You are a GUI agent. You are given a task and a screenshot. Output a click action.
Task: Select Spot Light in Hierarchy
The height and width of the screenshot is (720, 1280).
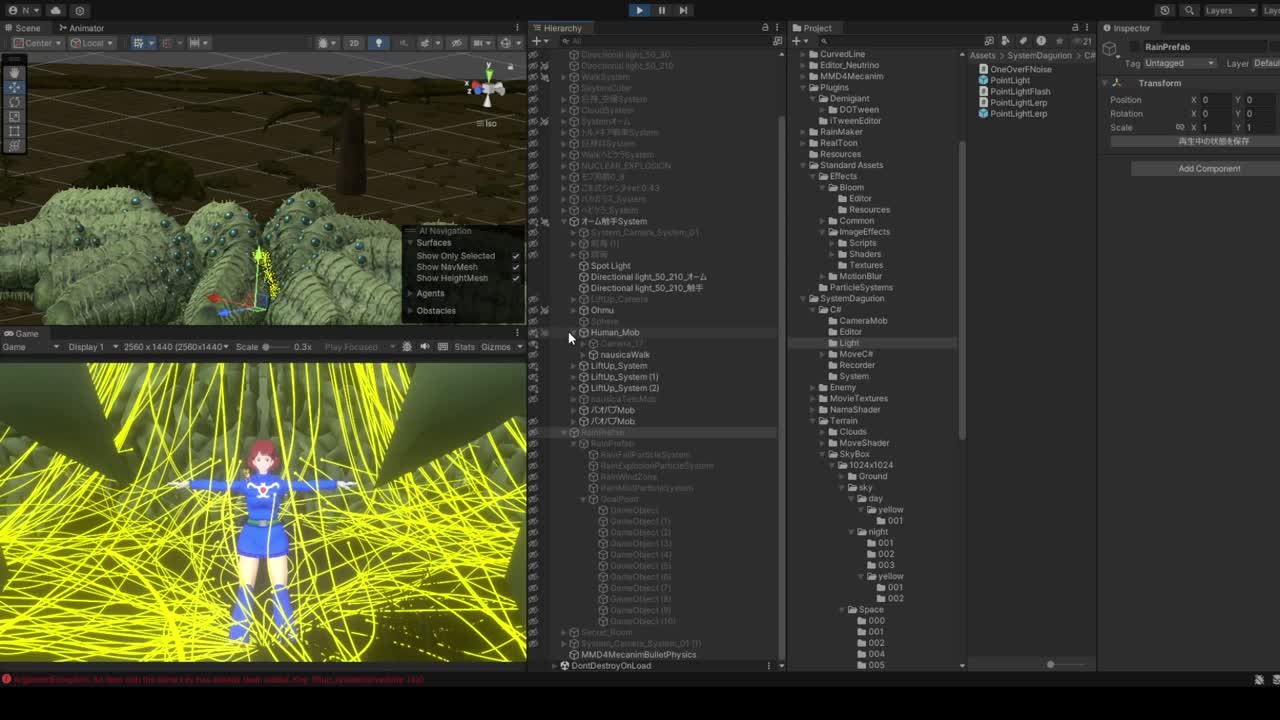[610, 266]
